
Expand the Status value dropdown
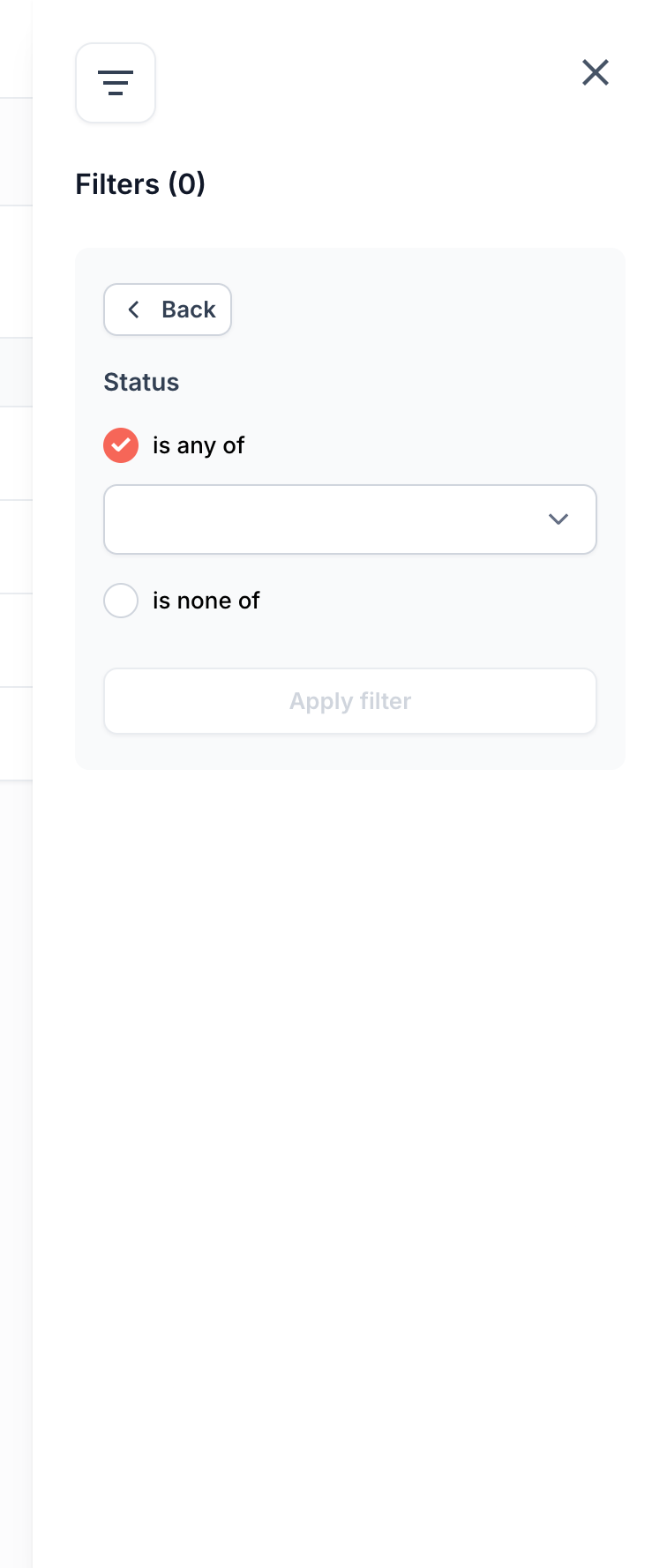[350, 519]
